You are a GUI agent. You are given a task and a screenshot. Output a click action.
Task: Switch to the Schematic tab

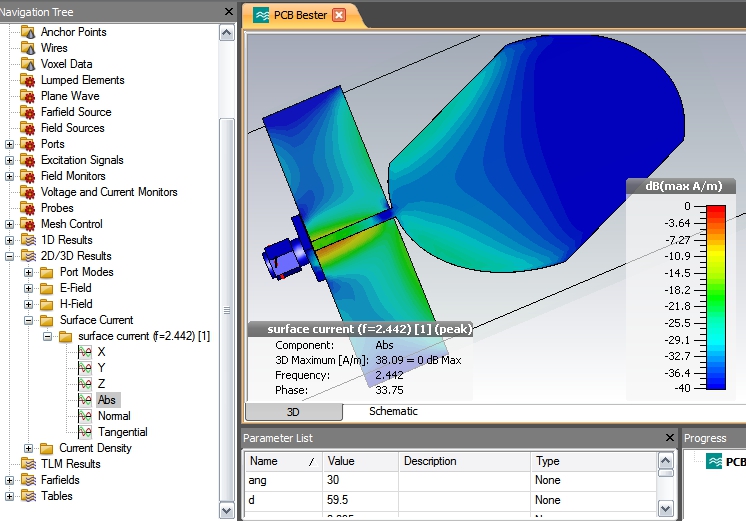pos(393,412)
